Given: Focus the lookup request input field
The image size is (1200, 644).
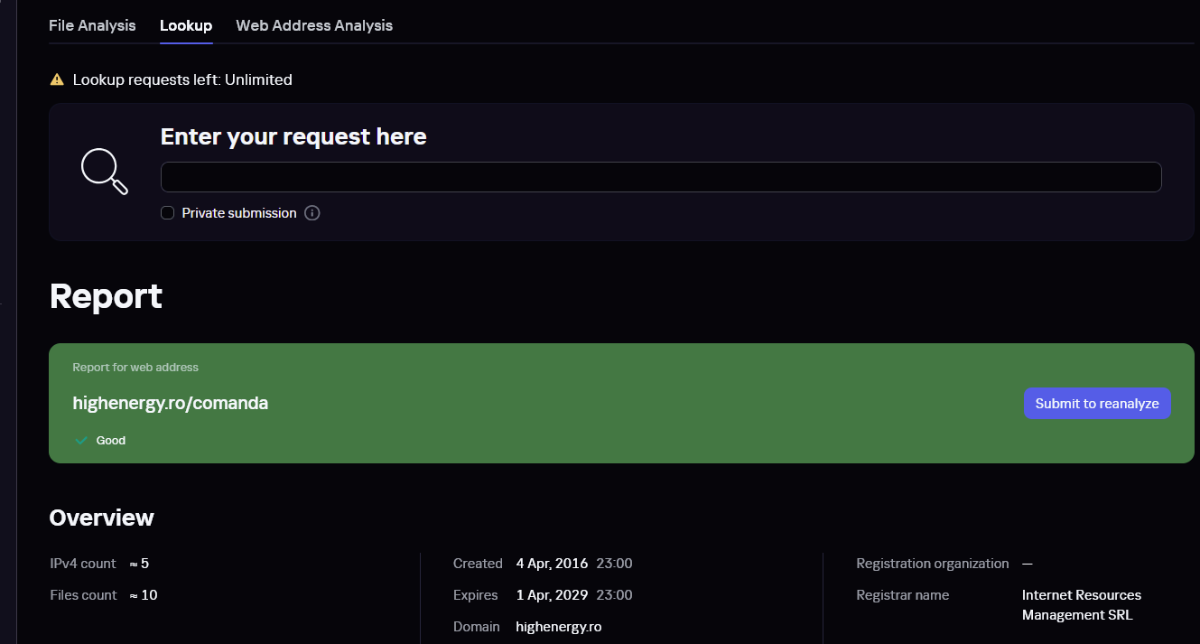Looking at the screenshot, I should click(660, 177).
